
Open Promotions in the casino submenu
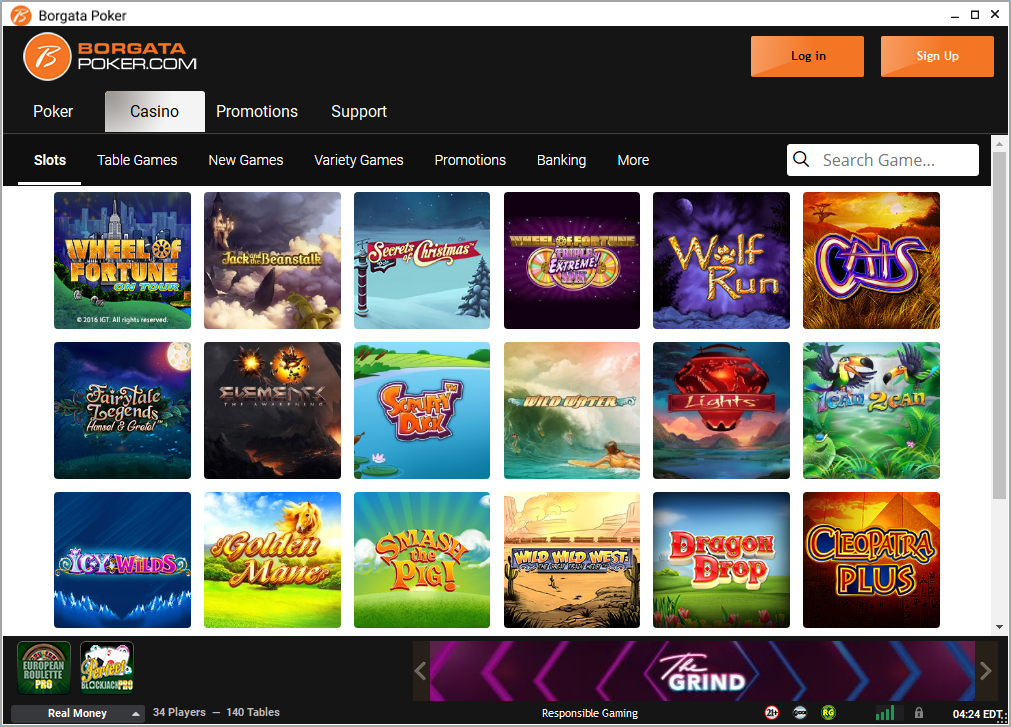(x=470, y=160)
